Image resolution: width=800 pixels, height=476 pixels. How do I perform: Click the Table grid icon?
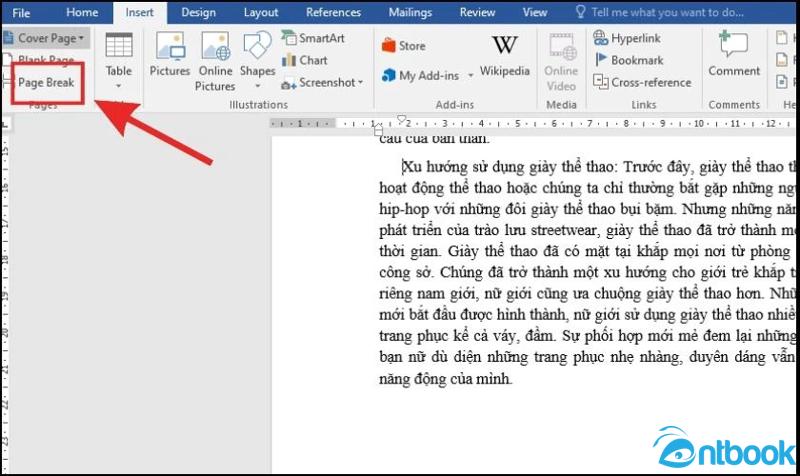tap(119, 45)
